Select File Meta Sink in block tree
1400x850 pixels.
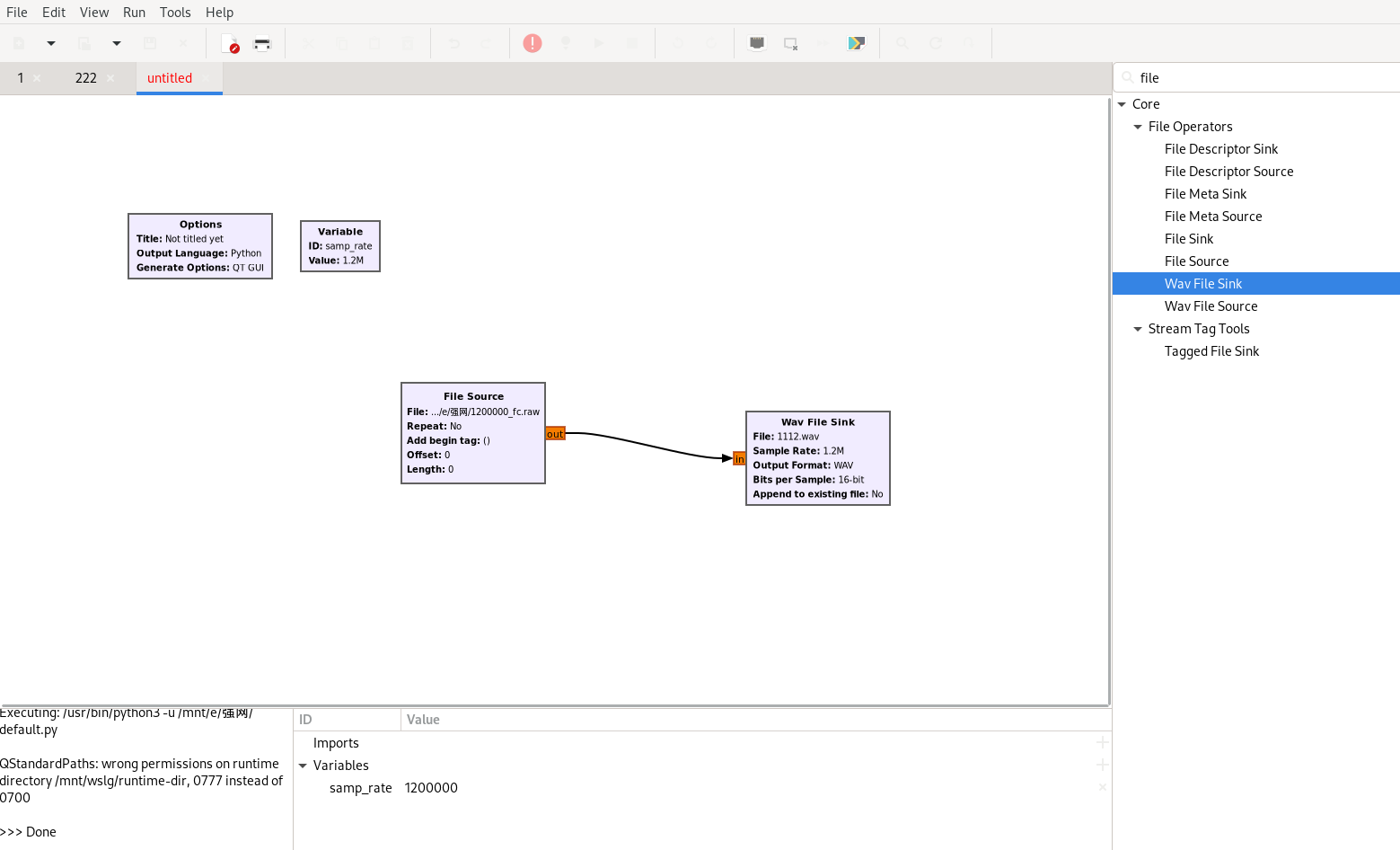click(x=1205, y=194)
